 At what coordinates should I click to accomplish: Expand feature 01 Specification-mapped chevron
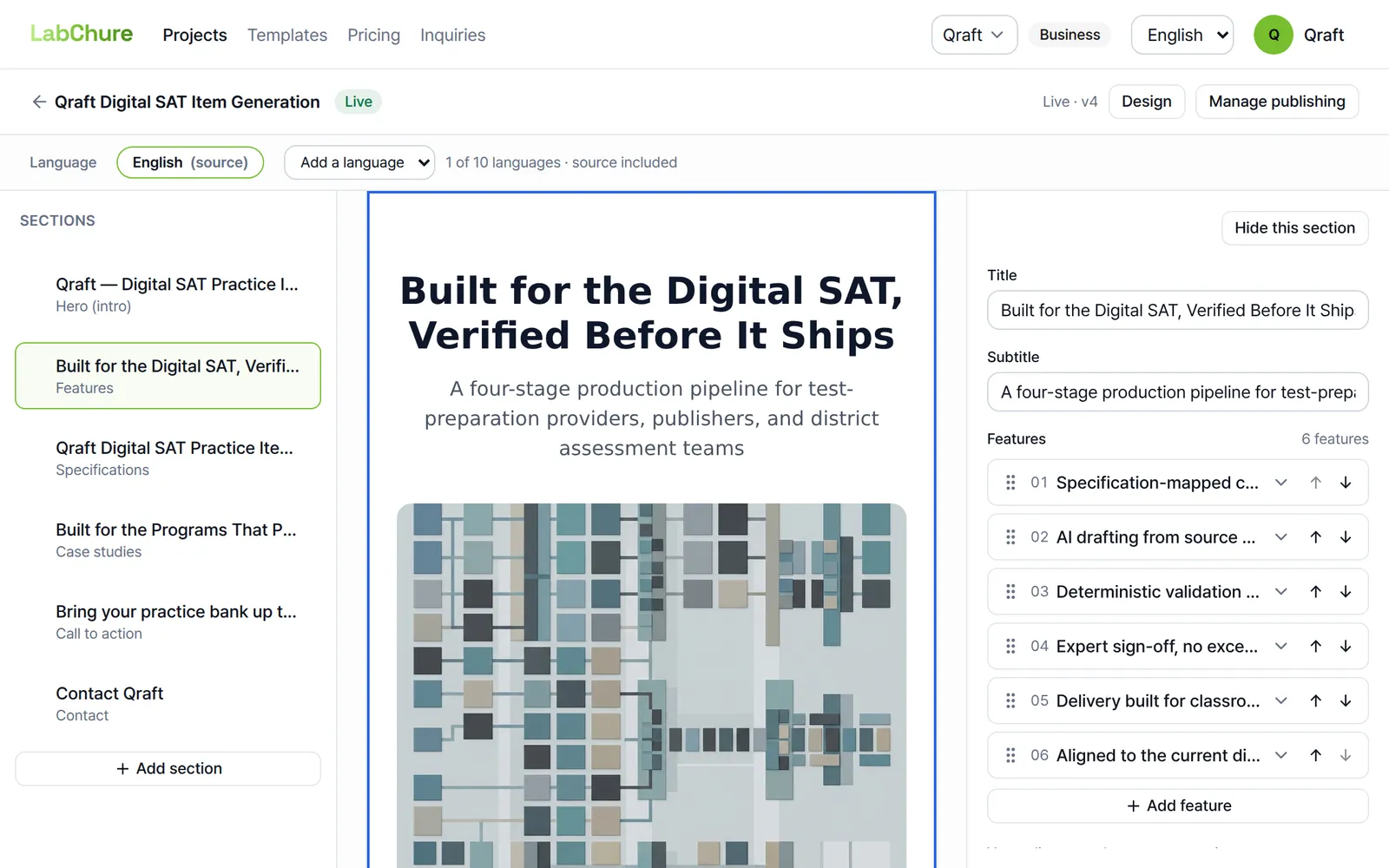[1281, 483]
